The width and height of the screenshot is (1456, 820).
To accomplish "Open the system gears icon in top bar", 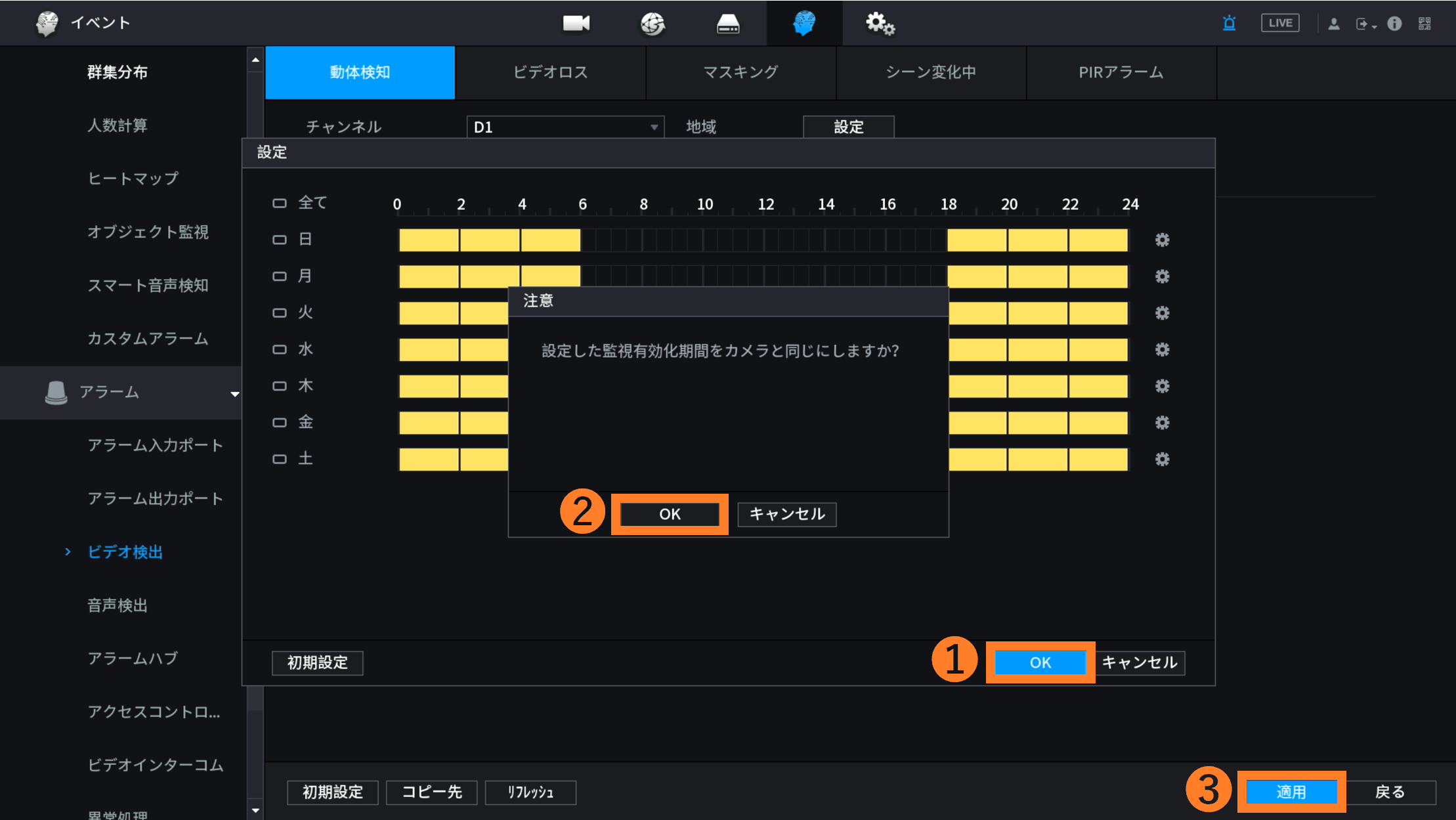I will click(x=880, y=24).
